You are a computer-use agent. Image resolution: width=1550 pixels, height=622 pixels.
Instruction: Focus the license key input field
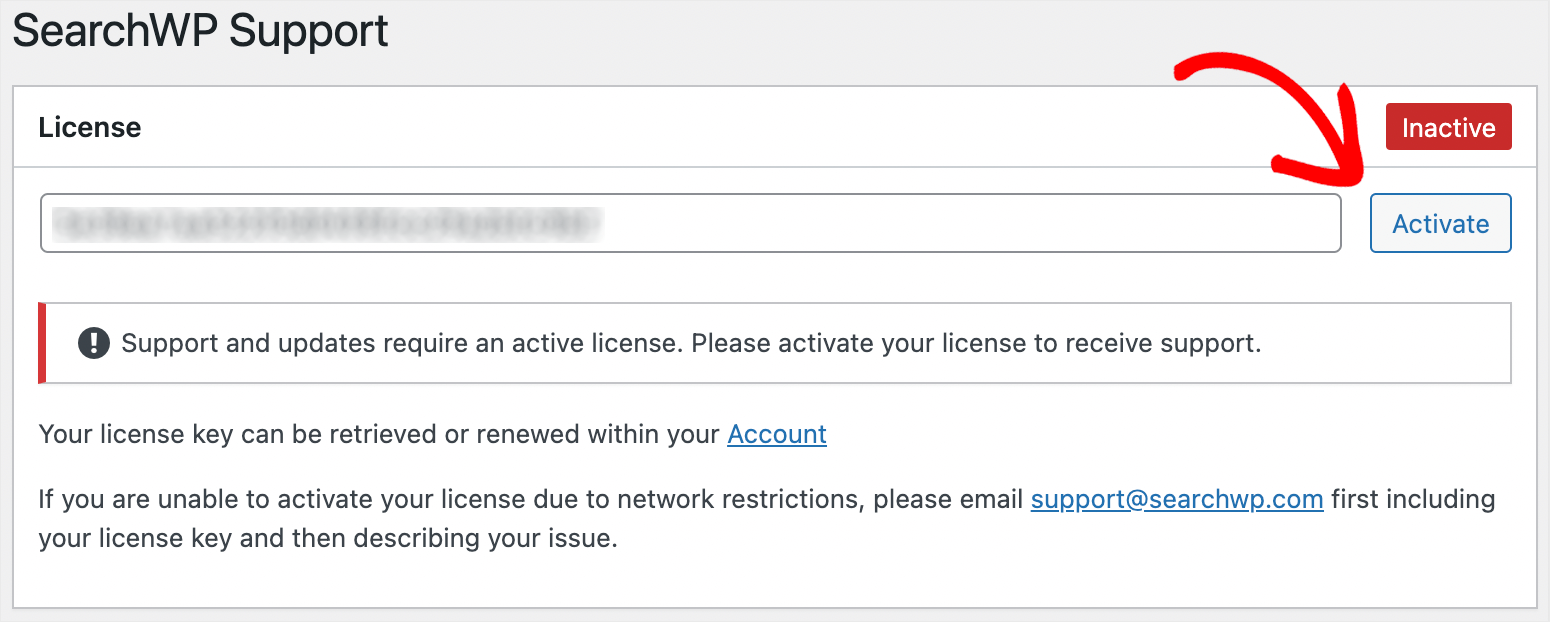[690, 223]
